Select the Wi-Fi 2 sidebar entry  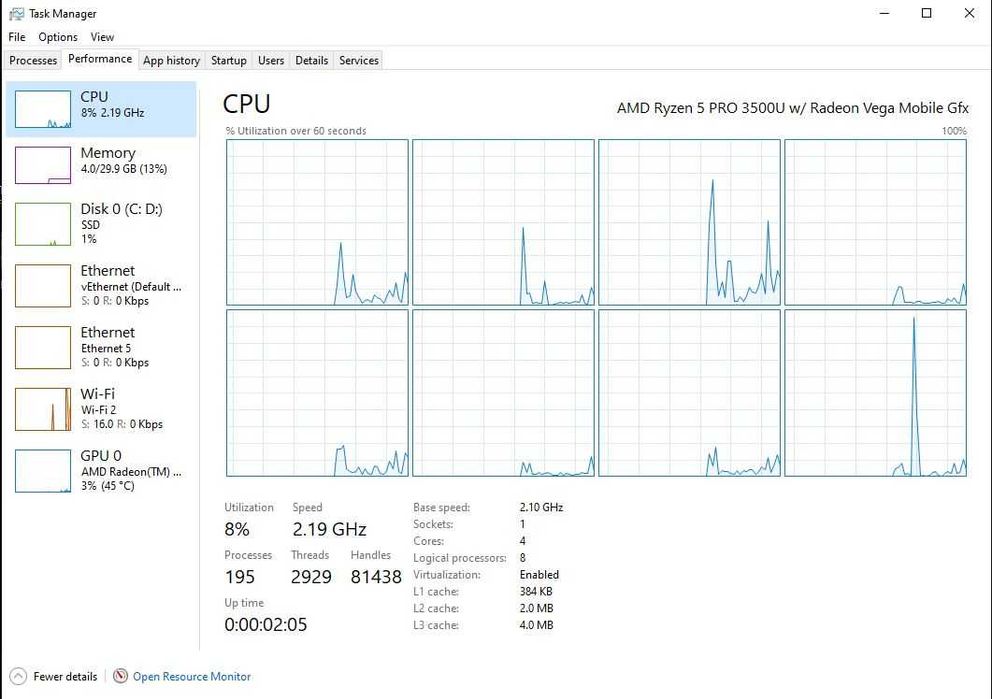101,409
